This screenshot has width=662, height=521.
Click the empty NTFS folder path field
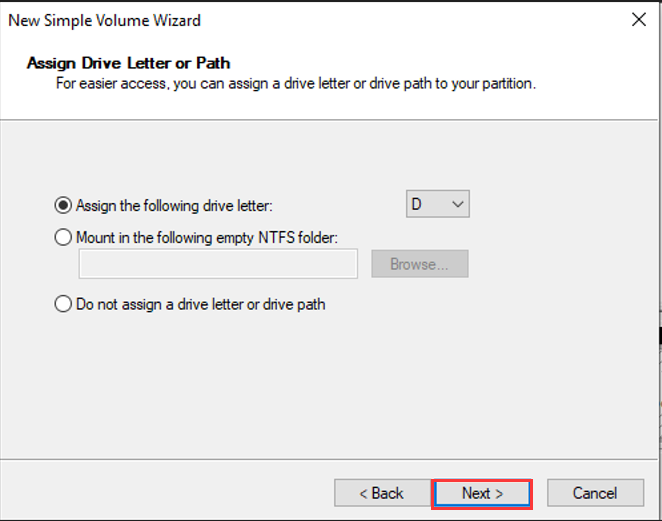(218, 264)
